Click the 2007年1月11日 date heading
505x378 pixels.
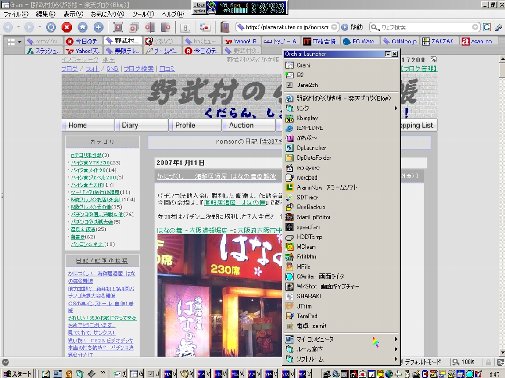pyautogui.click(x=180, y=163)
